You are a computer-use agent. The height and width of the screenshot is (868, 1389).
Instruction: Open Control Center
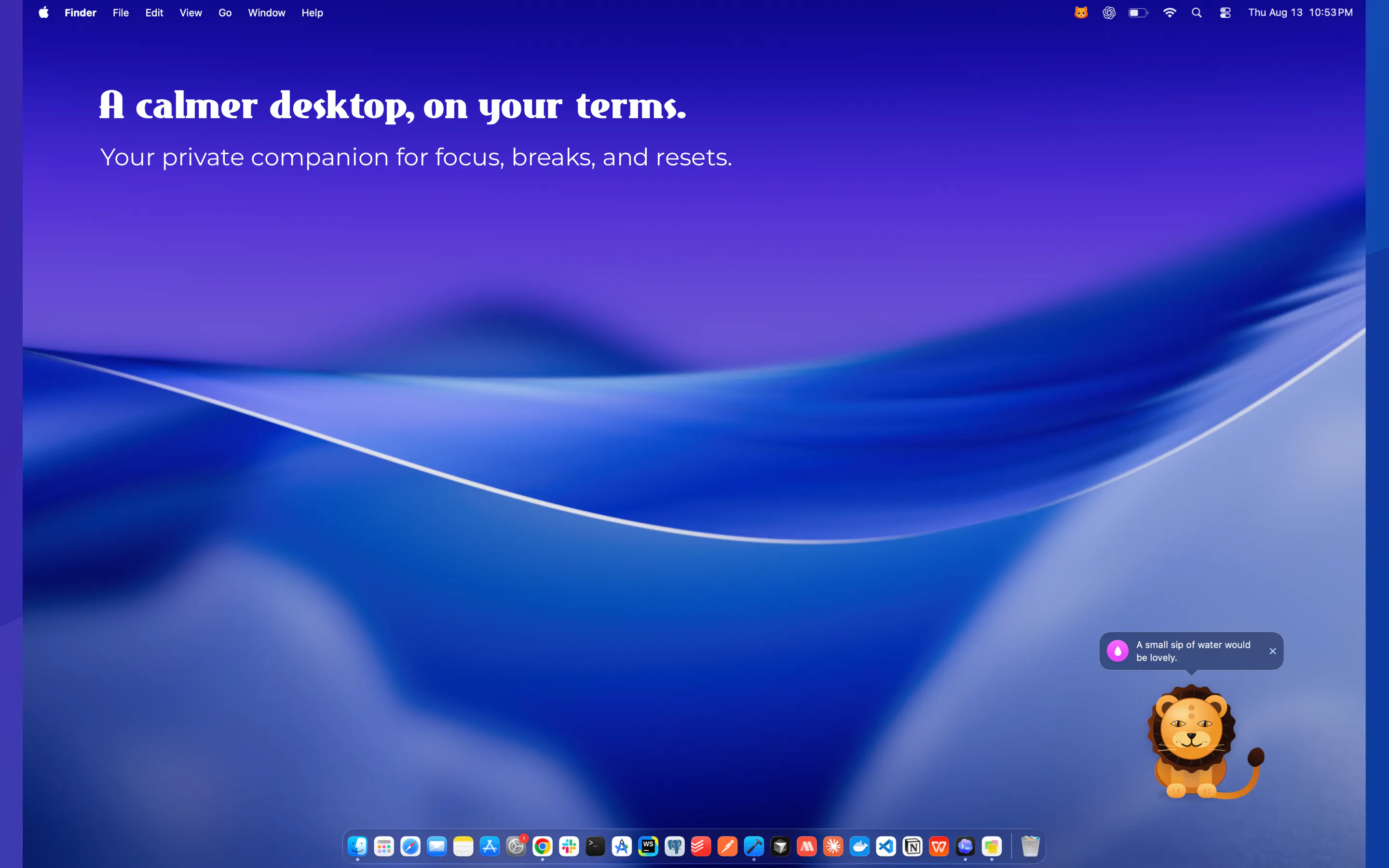1225,13
